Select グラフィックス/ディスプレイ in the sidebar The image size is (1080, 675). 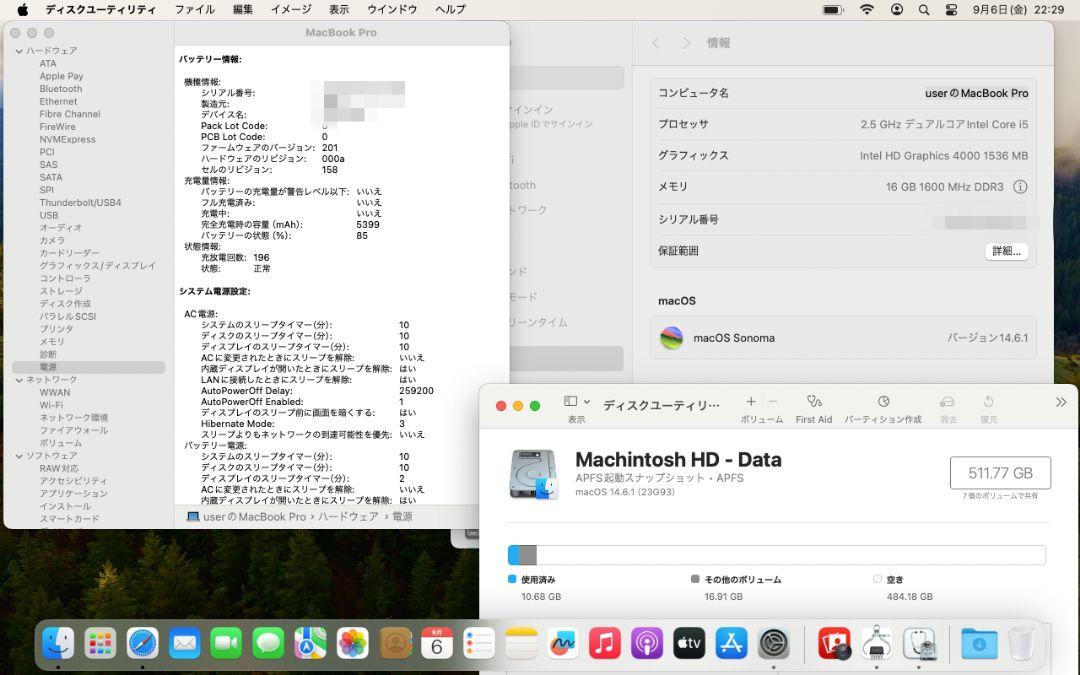click(x=98, y=266)
